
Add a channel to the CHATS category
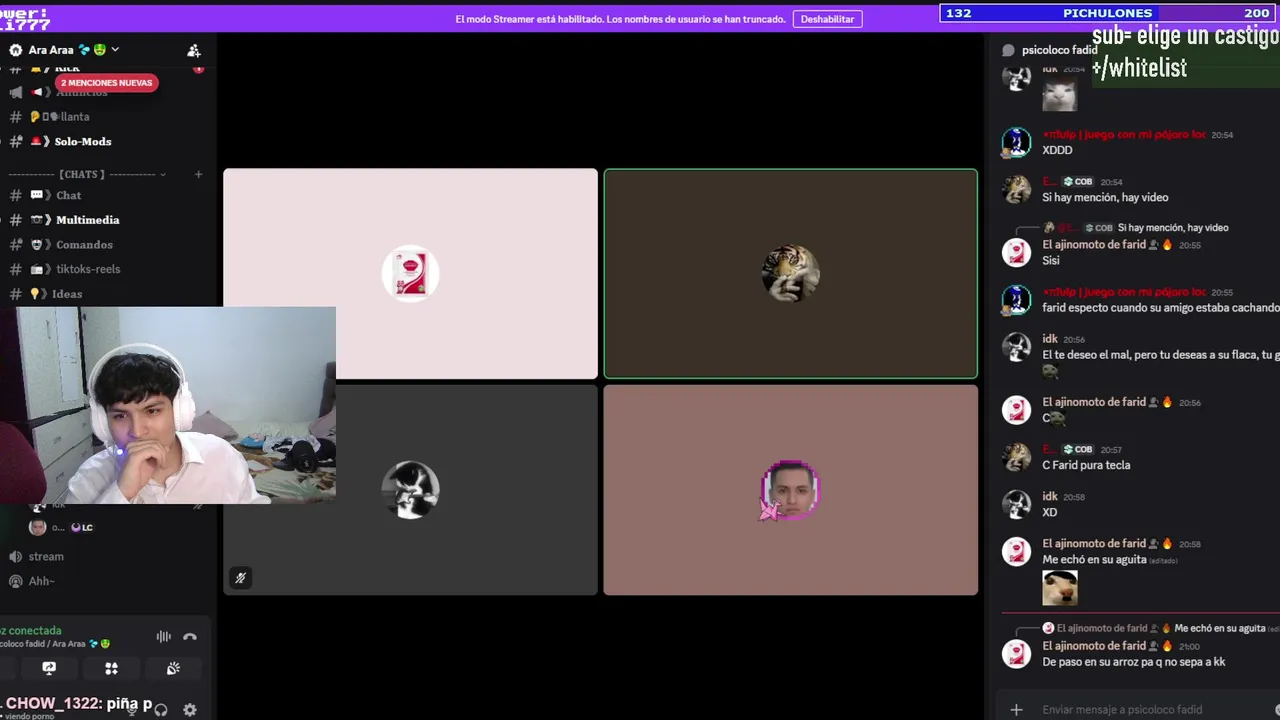coord(198,174)
